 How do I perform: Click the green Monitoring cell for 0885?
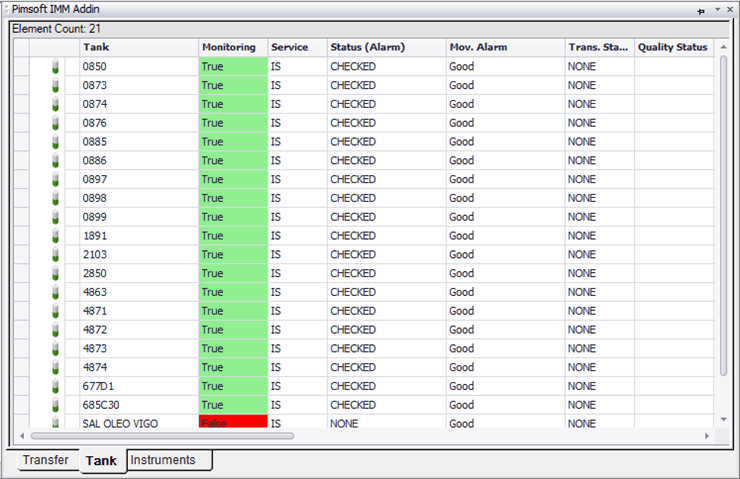tap(233, 142)
